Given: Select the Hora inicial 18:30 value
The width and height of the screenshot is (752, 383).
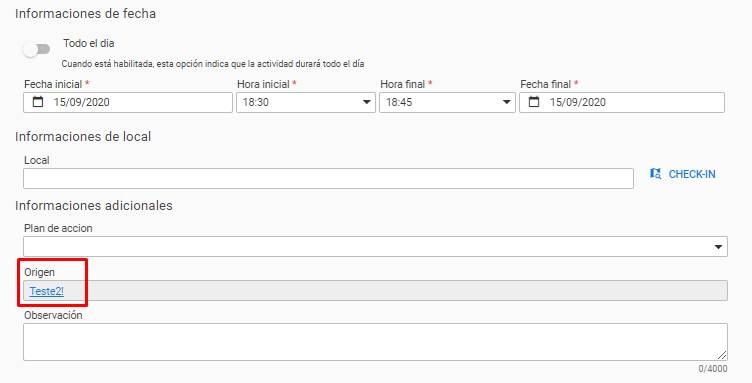Looking at the screenshot, I should click(256, 102).
